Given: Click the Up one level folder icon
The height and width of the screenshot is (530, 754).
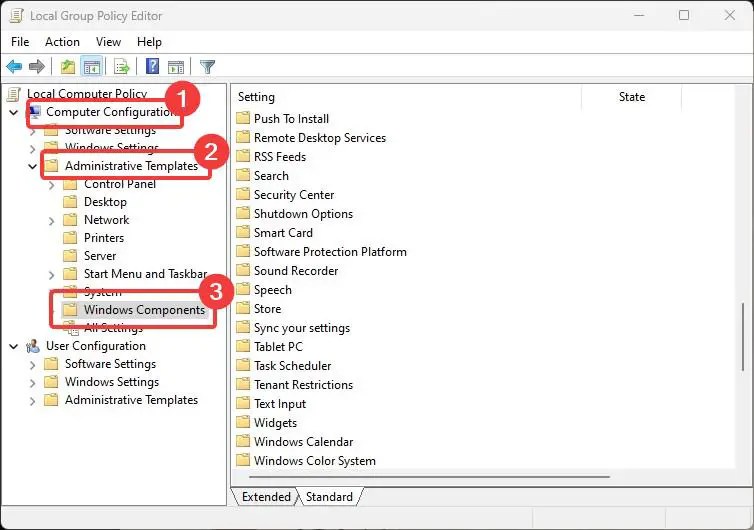Looking at the screenshot, I should point(68,66).
